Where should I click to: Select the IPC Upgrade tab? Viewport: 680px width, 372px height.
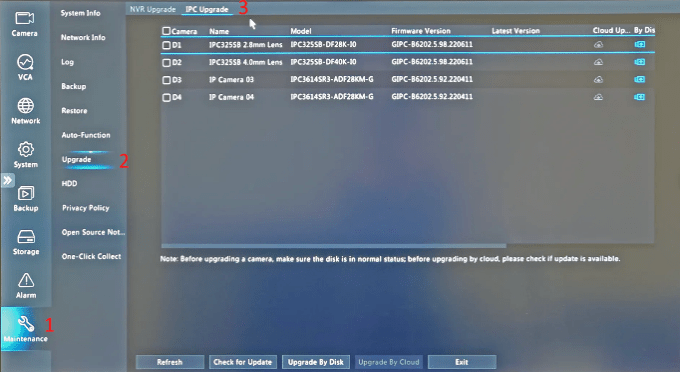[207, 9]
